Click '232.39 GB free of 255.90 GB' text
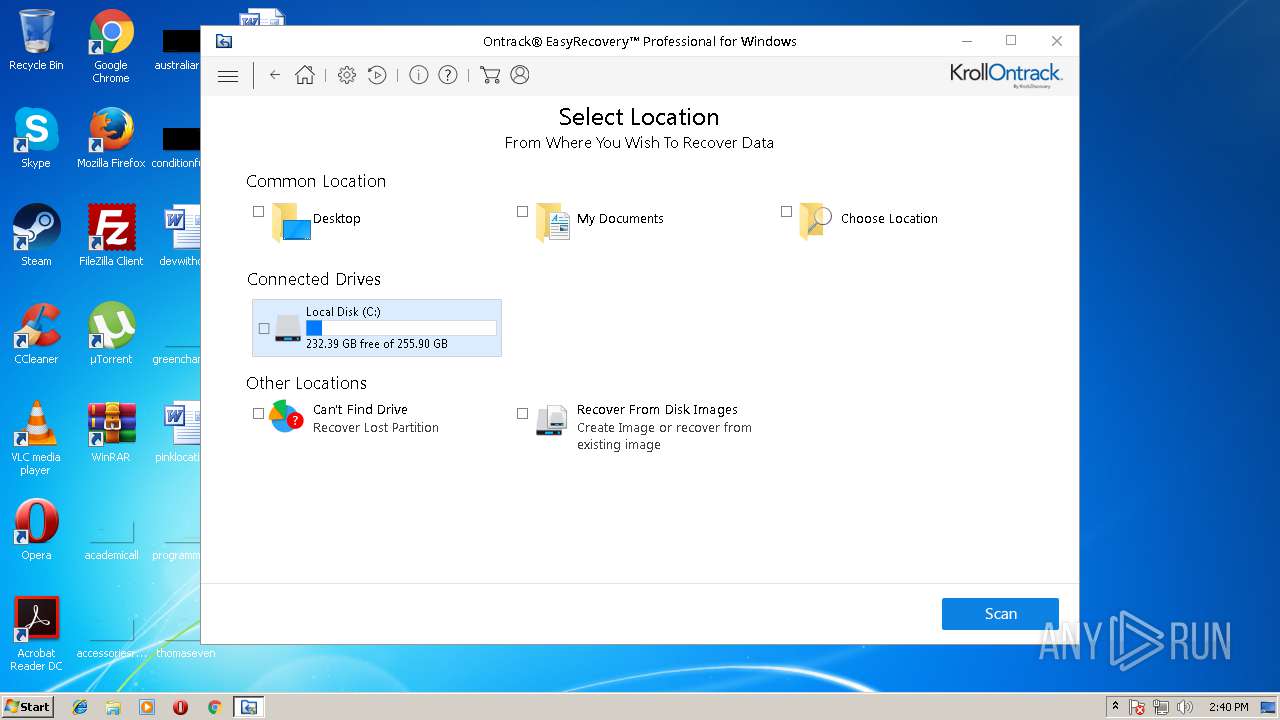 pos(377,344)
